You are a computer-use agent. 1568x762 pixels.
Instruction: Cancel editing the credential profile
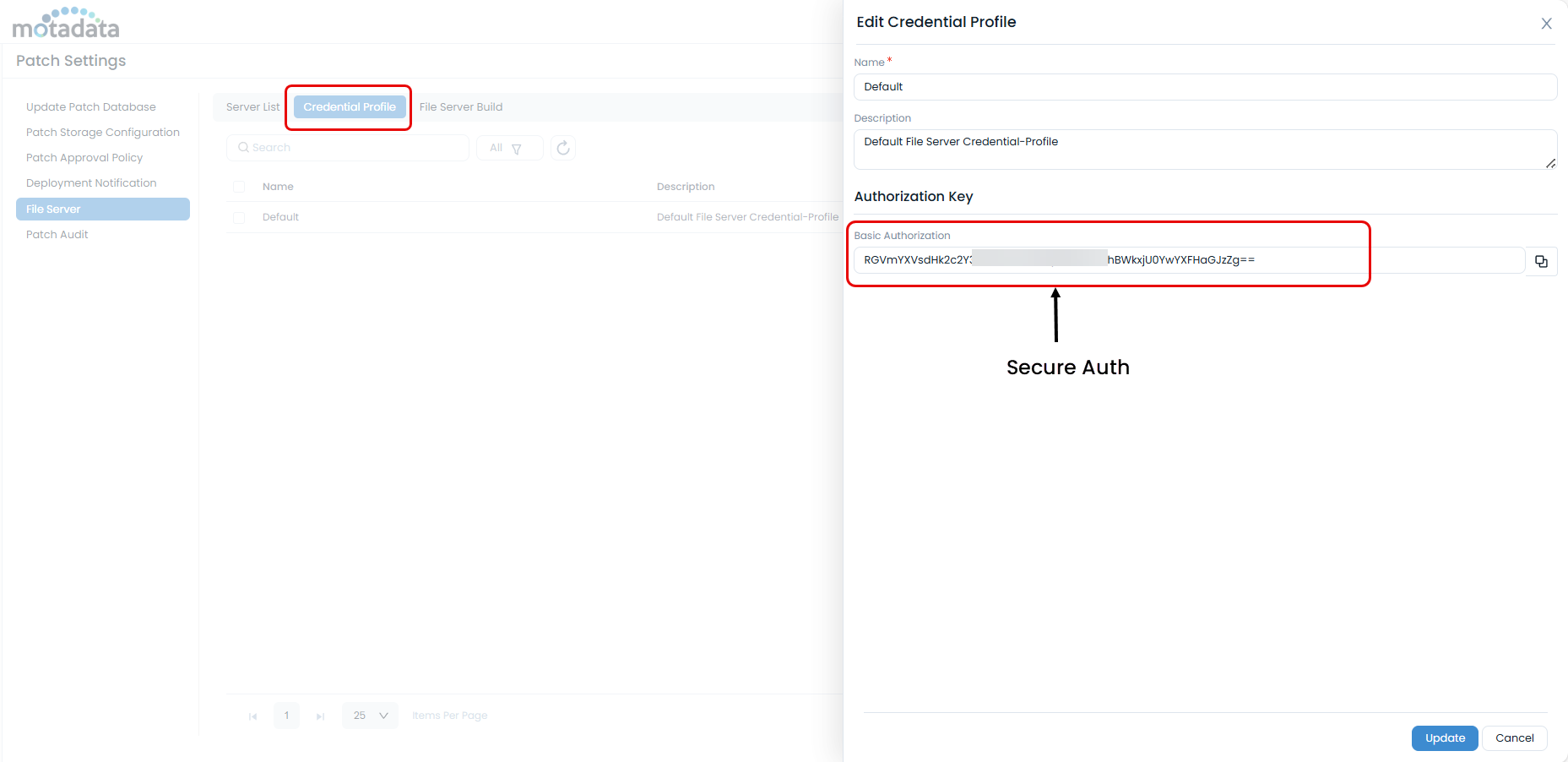point(1514,738)
